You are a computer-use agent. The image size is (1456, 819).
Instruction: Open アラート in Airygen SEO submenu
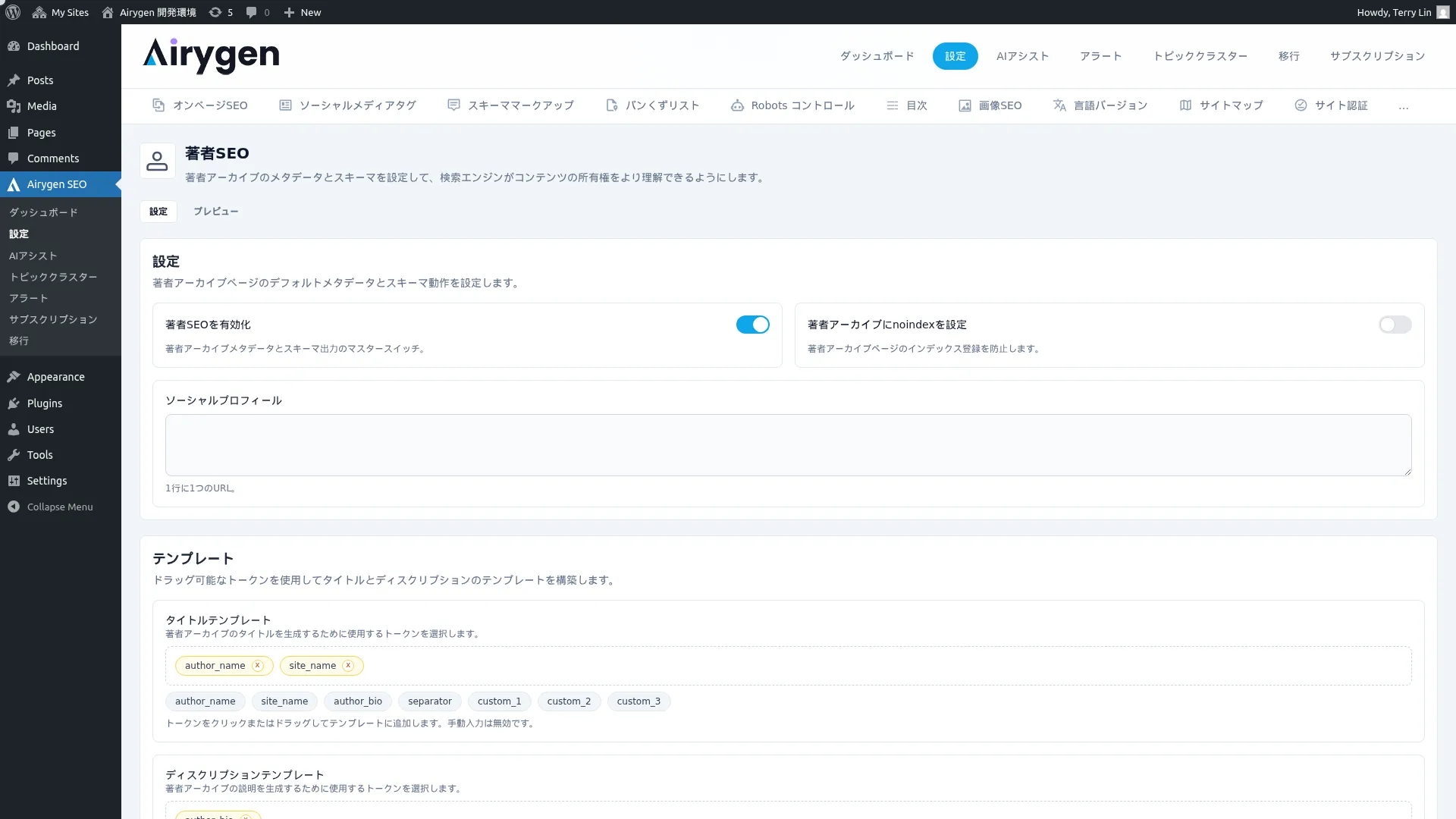click(x=29, y=298)
